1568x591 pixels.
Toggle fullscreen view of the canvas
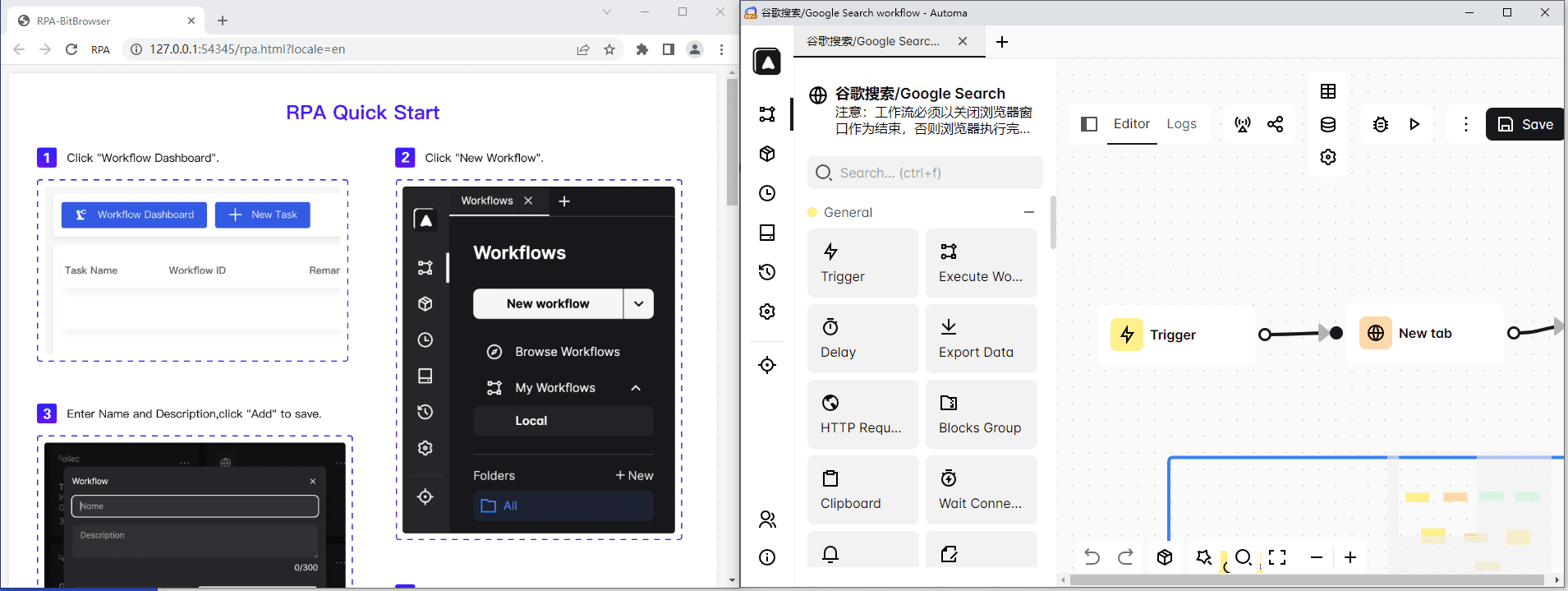point(1277,557)
